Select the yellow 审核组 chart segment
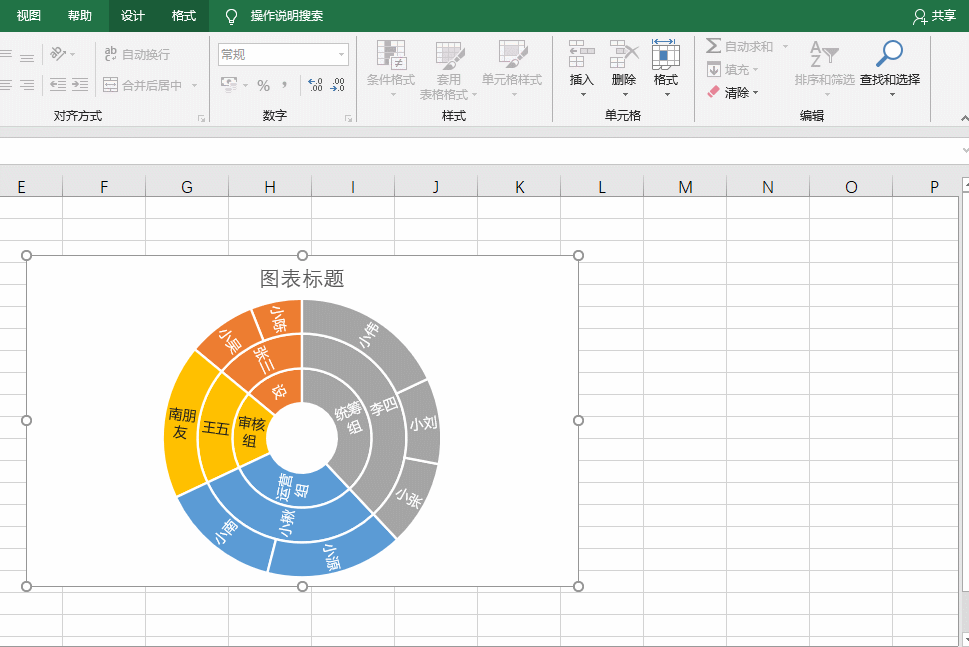The width and height of the screenshot is (969, 647). point(250,432)
